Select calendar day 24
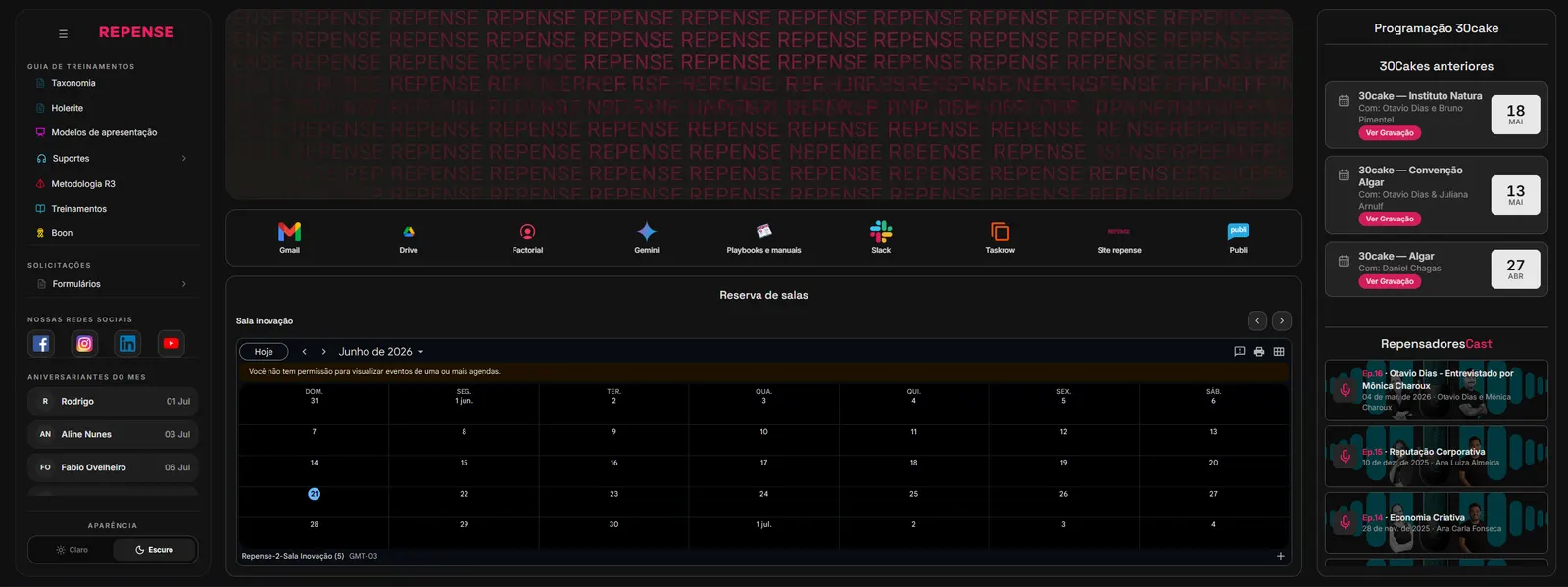 (763, 494)
